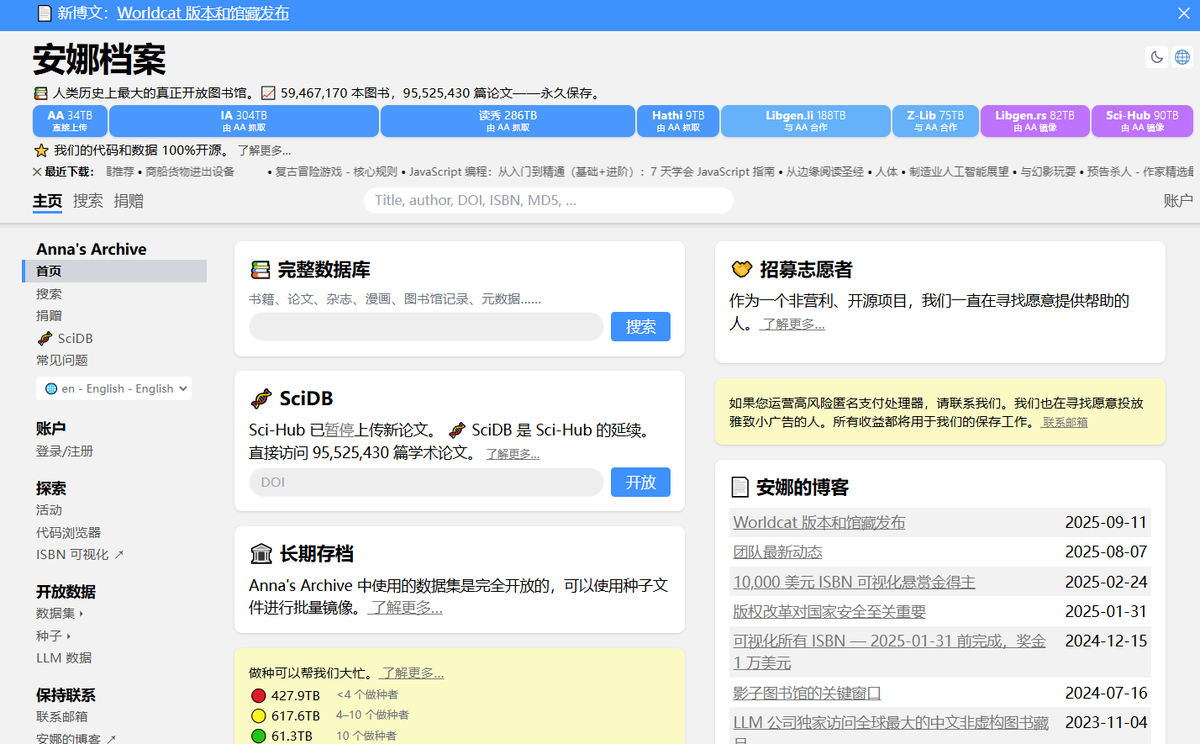
Task: Open 常见问题 in the sidebar
Action: [x=62, y=360]
